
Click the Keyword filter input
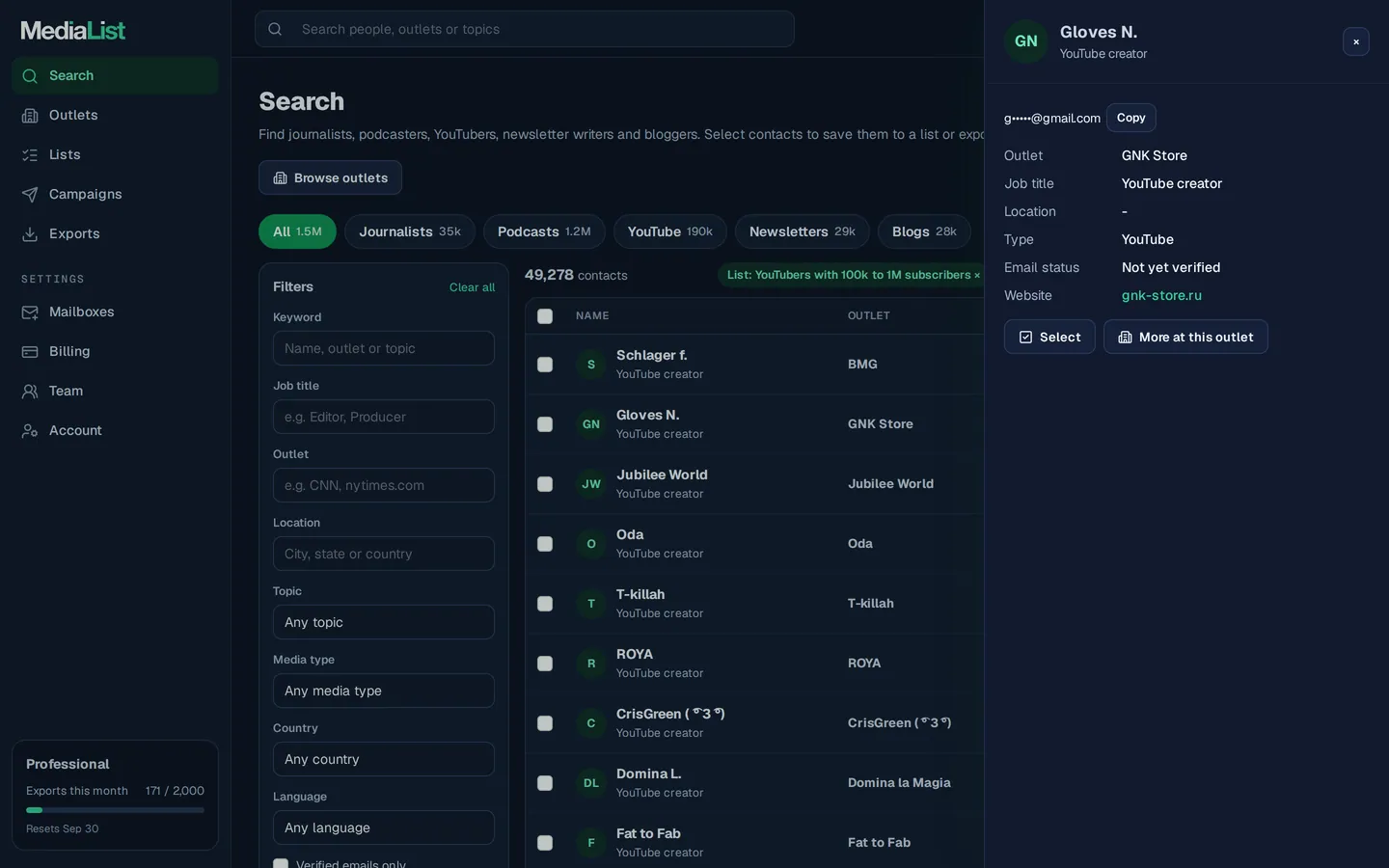coord(384,348)
